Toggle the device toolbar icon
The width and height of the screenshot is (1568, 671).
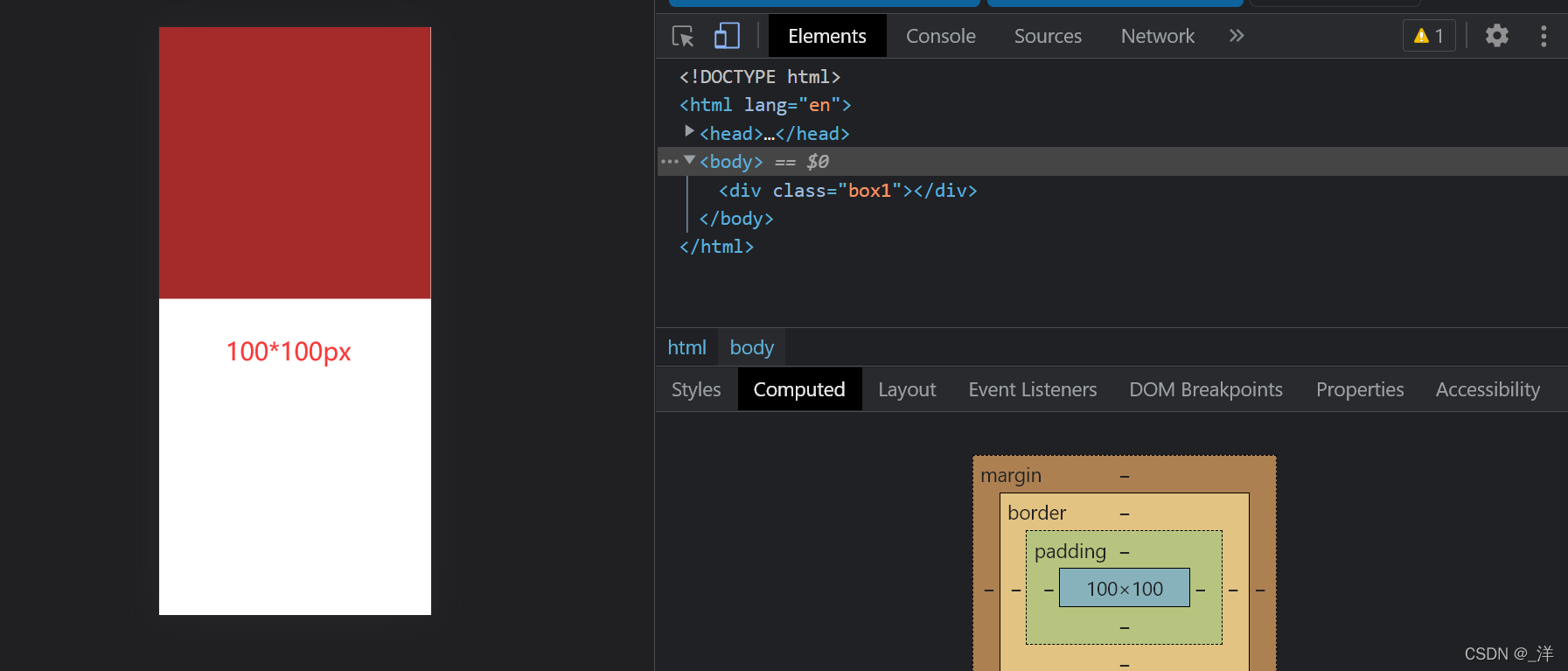tap(727, 36)
